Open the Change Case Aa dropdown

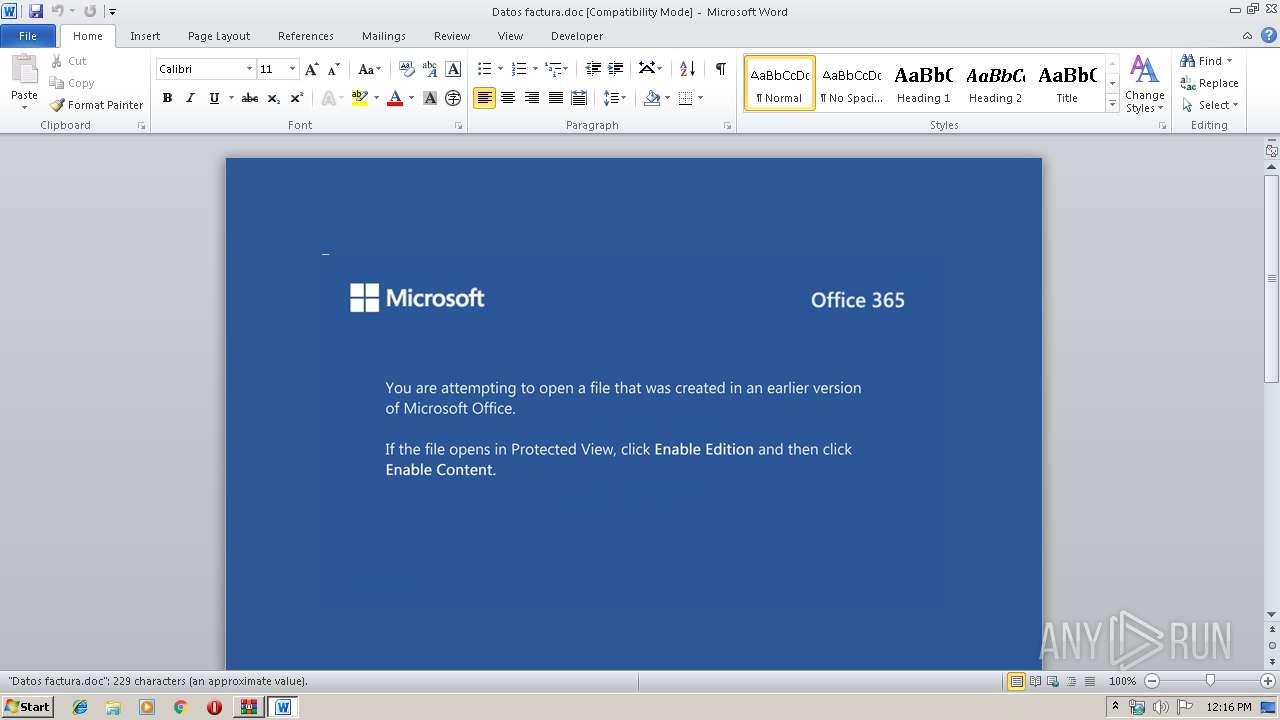click(x=369, y=69)
